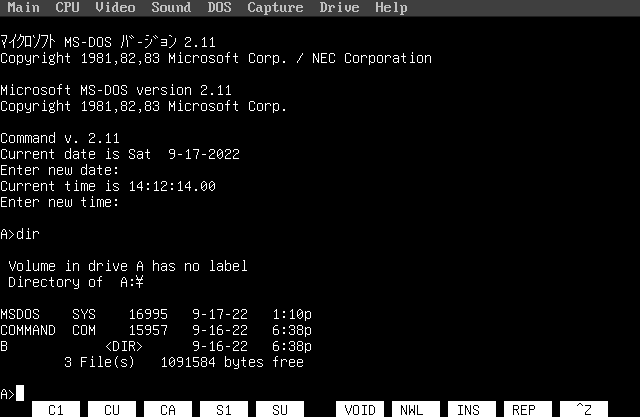Click the 9-17-22 date of MSDOS

point(220,314)
